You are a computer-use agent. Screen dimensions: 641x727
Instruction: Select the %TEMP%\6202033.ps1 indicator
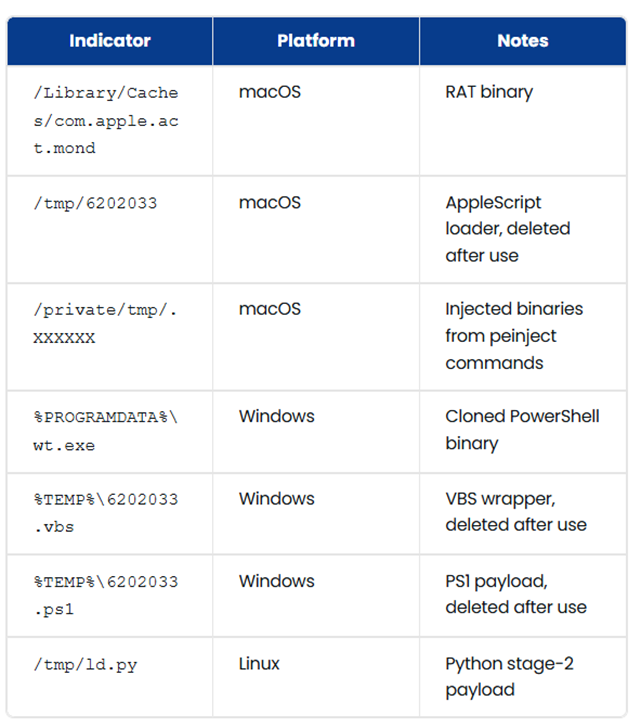[105, 594]
